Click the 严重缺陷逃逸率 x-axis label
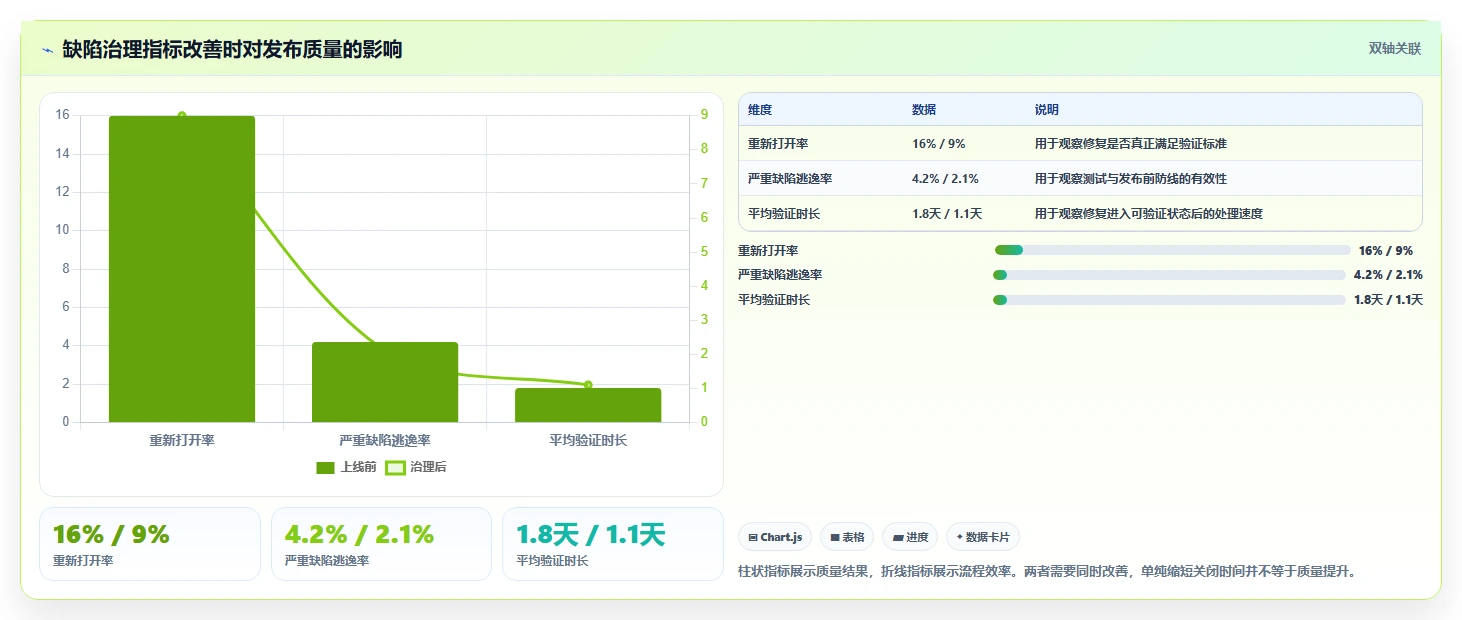The width and height of the screenshot is (1462, 620). tap(385, 440)
